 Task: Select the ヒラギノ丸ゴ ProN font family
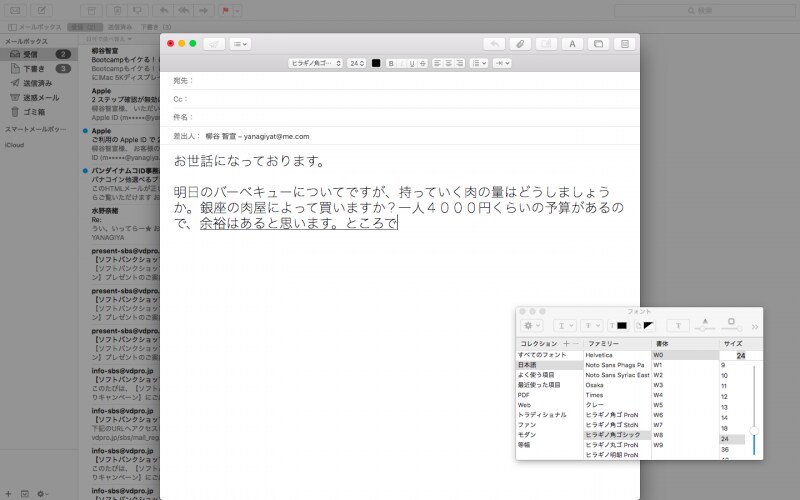pos(617,445)
